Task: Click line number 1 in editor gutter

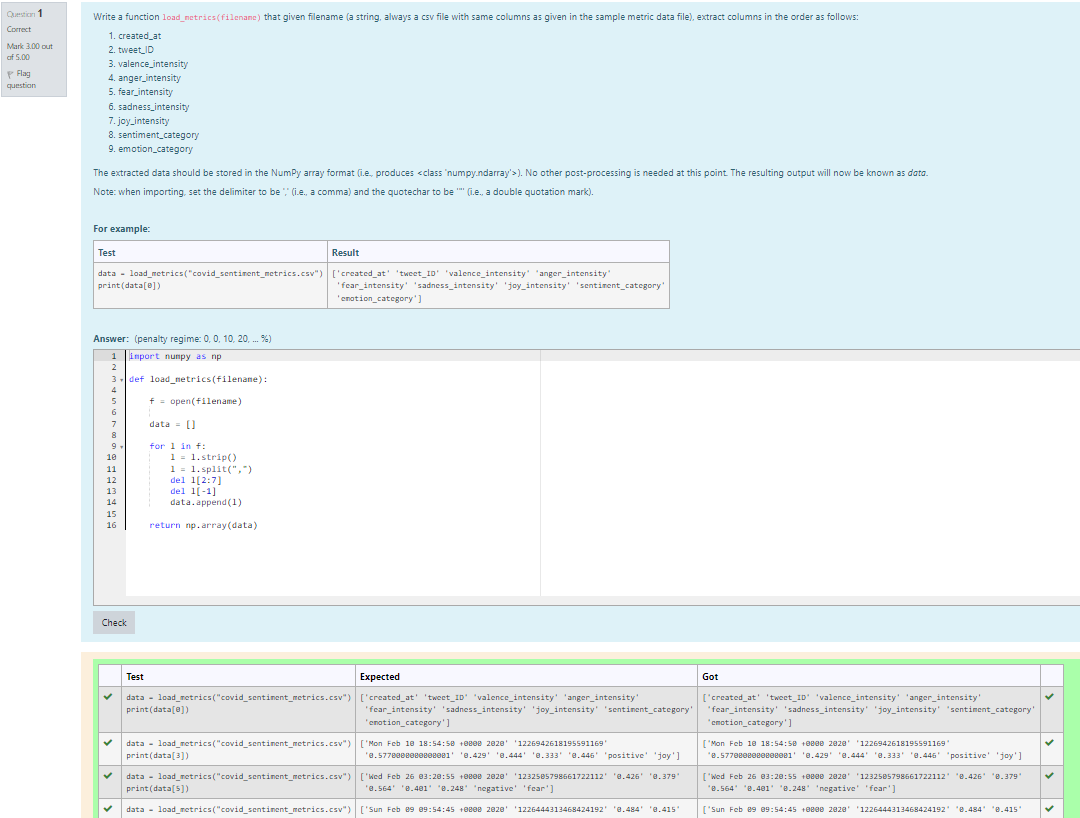Action: [x=114, y=356]
